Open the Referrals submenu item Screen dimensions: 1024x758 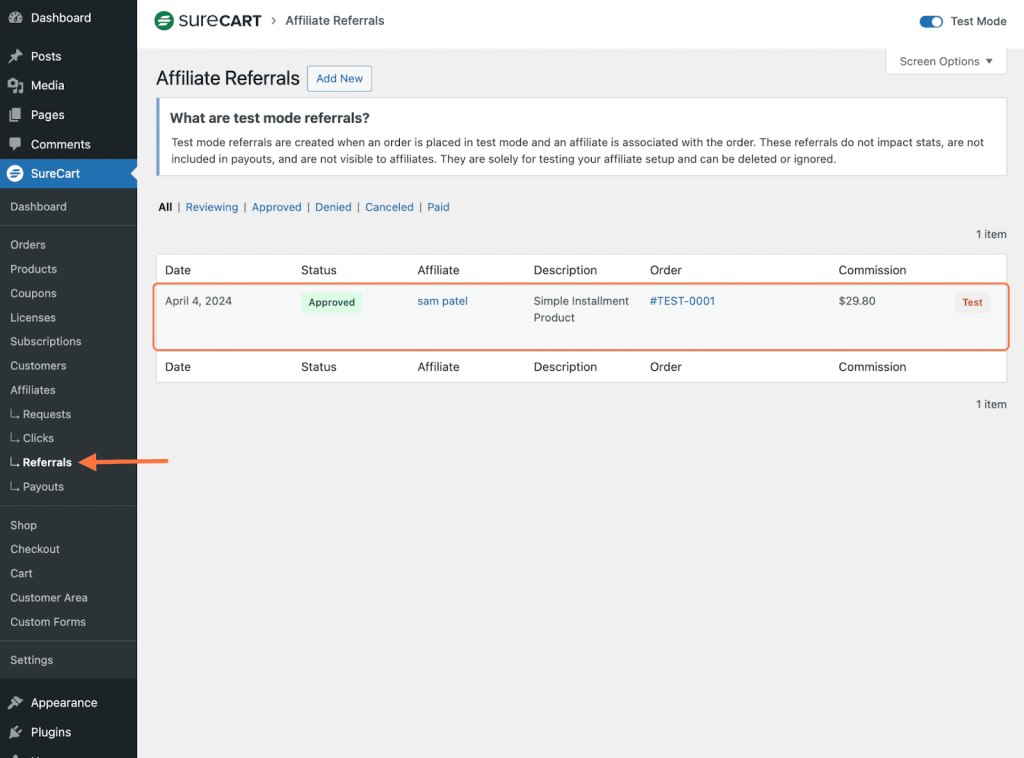pyautogui.click(x=47, y=462)
